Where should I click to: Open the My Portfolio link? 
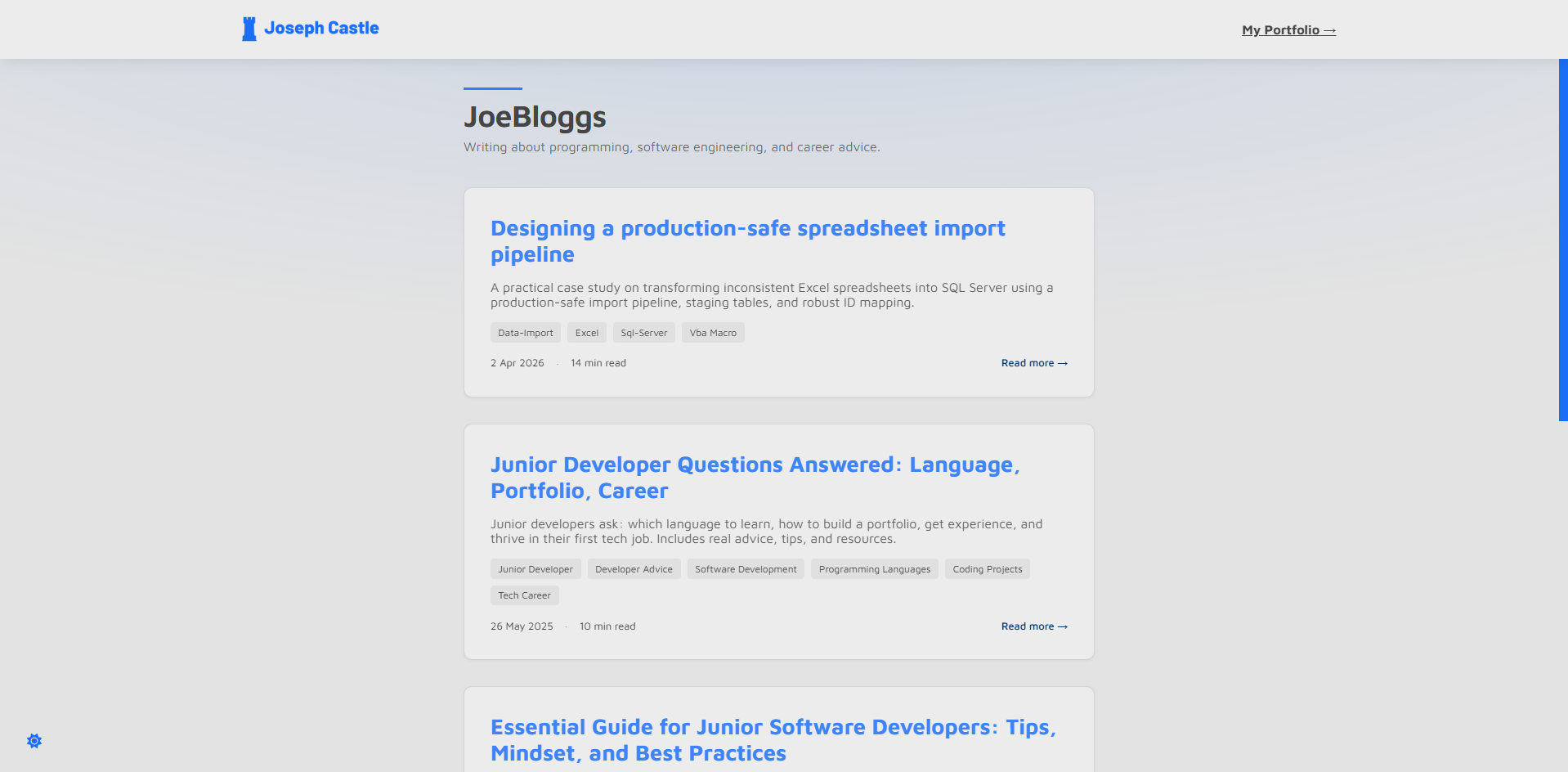click(x=1288, y=30)
